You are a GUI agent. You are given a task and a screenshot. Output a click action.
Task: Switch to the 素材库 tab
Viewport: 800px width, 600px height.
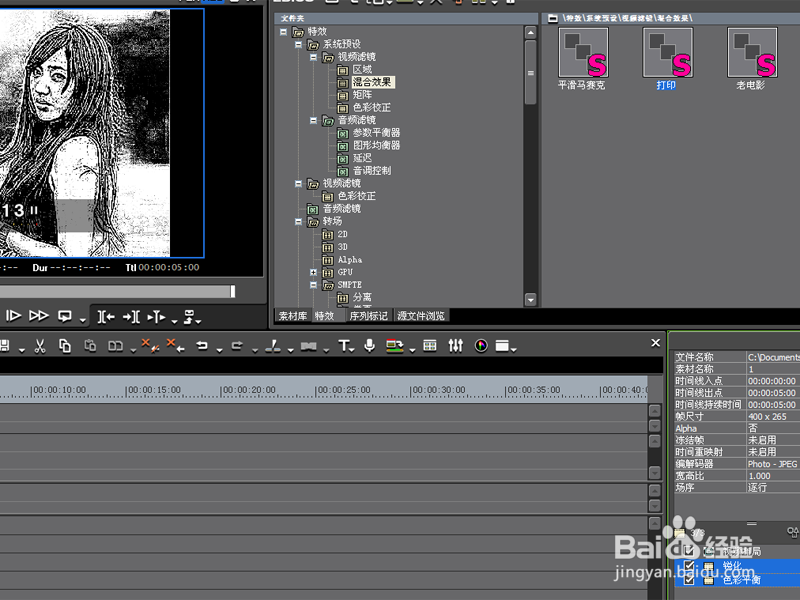click(293, 316)
